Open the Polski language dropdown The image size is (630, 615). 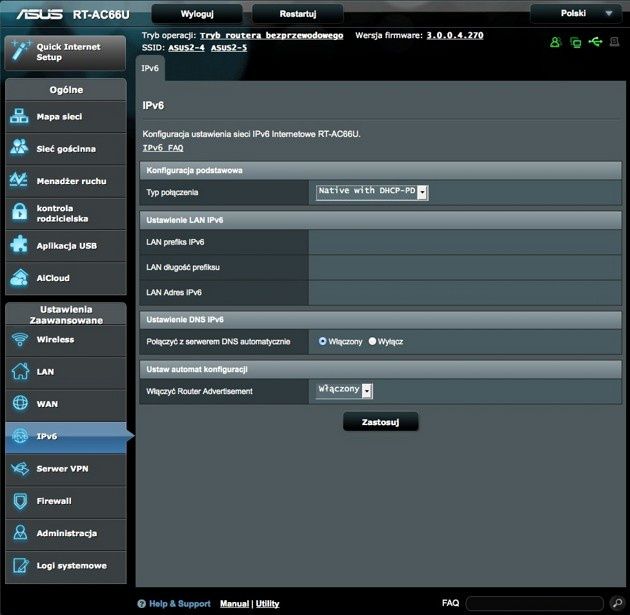coord(577,14)
